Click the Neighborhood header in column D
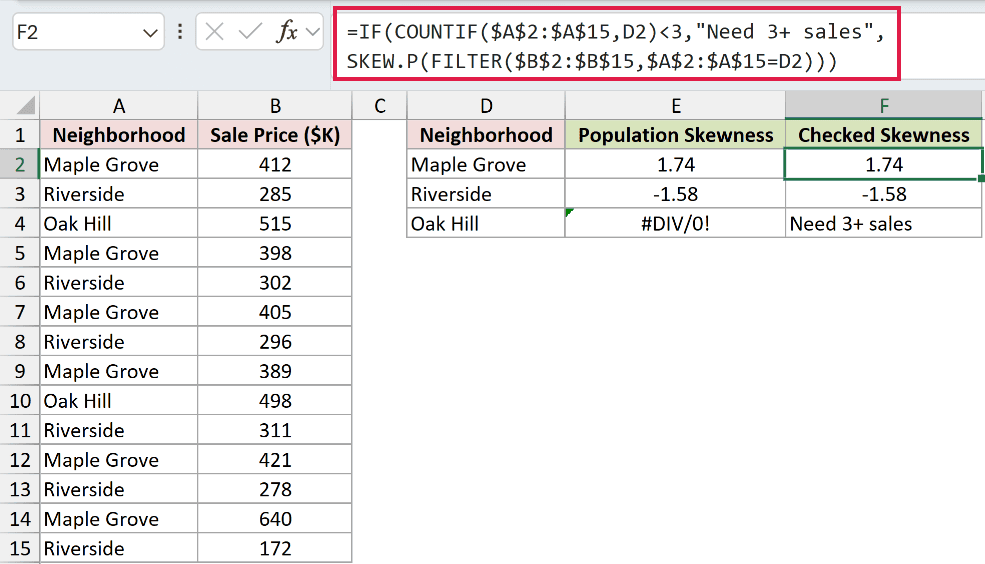985x564 pixels. tap(486, 135)
